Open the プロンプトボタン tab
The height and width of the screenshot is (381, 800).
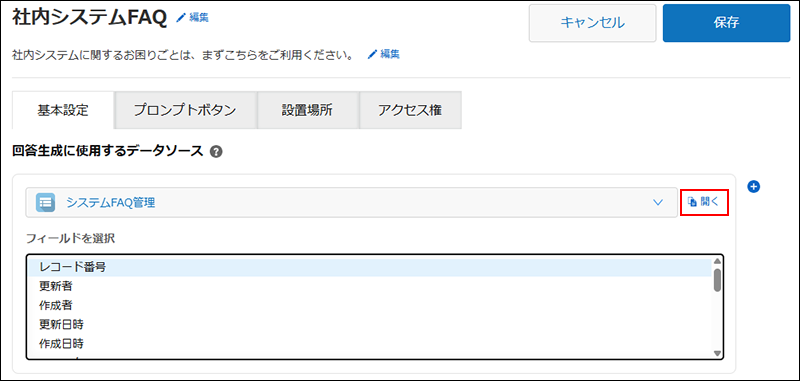pyautogui.click(x=186, y=110)
